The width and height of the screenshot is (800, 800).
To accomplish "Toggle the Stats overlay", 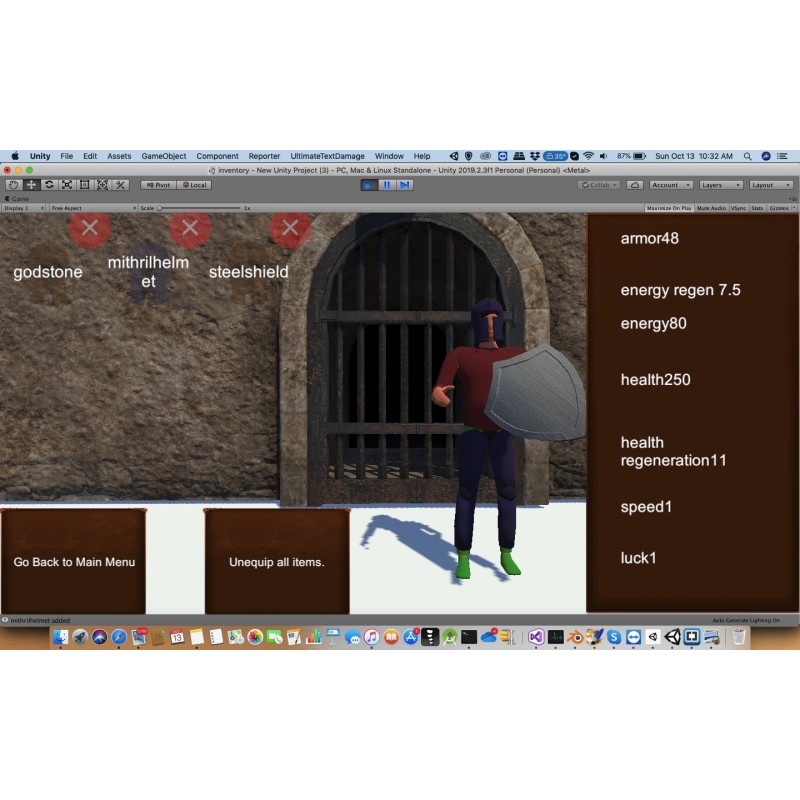I will [757, 208].
